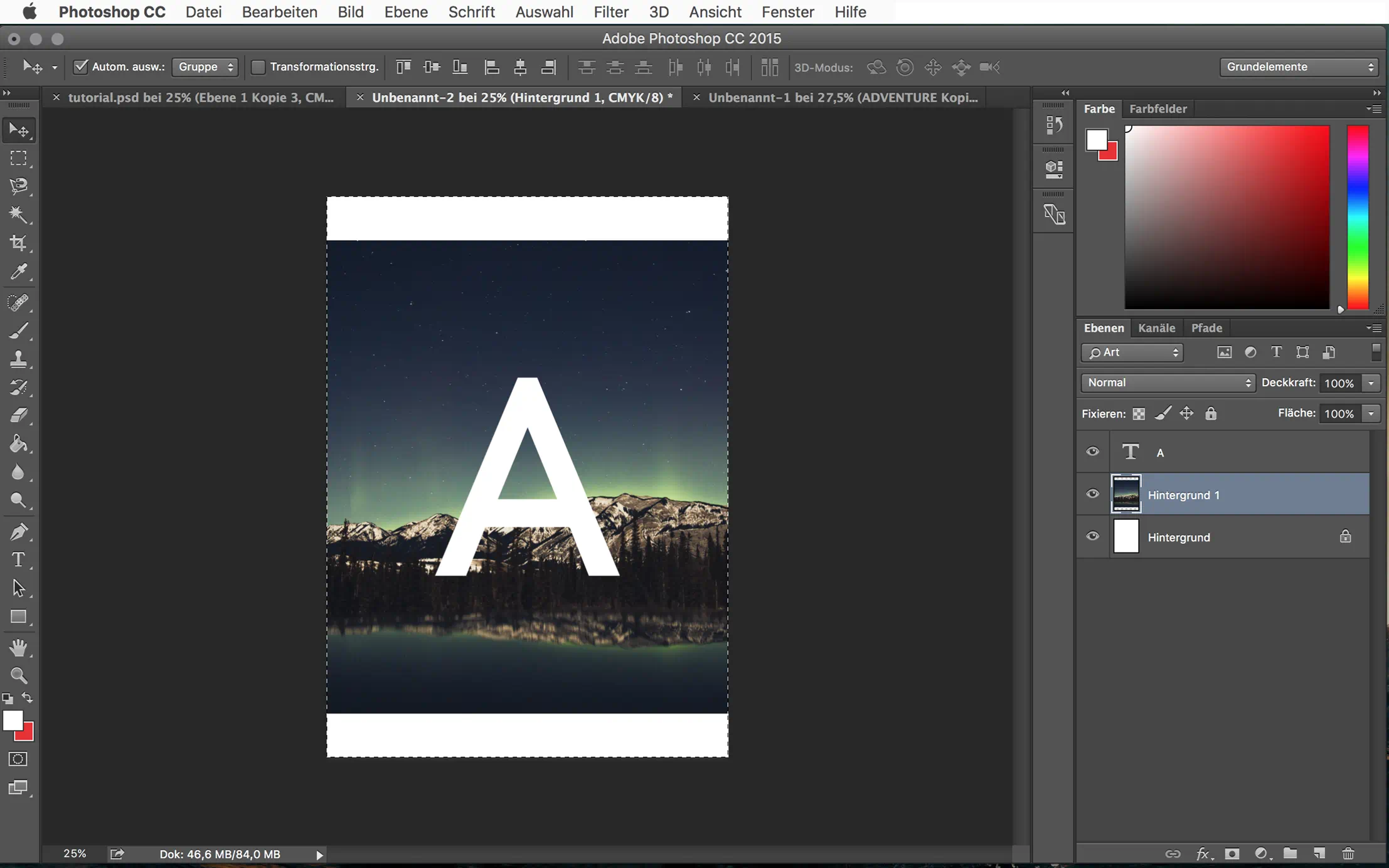Open the Filter menu
This screenshot has height=868, width=1389.
[610, 12]
